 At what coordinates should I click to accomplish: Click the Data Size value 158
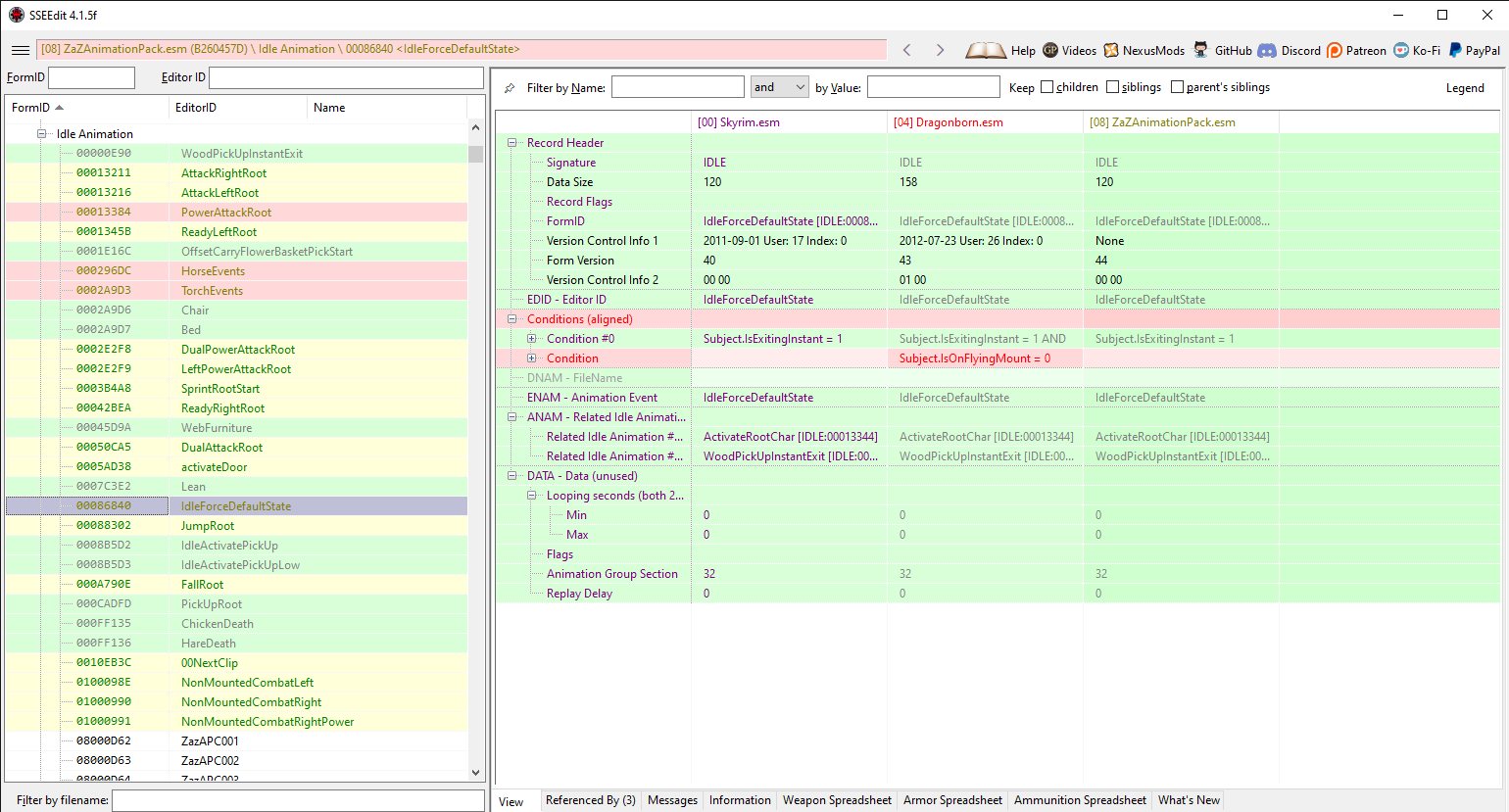click(908, 182)
